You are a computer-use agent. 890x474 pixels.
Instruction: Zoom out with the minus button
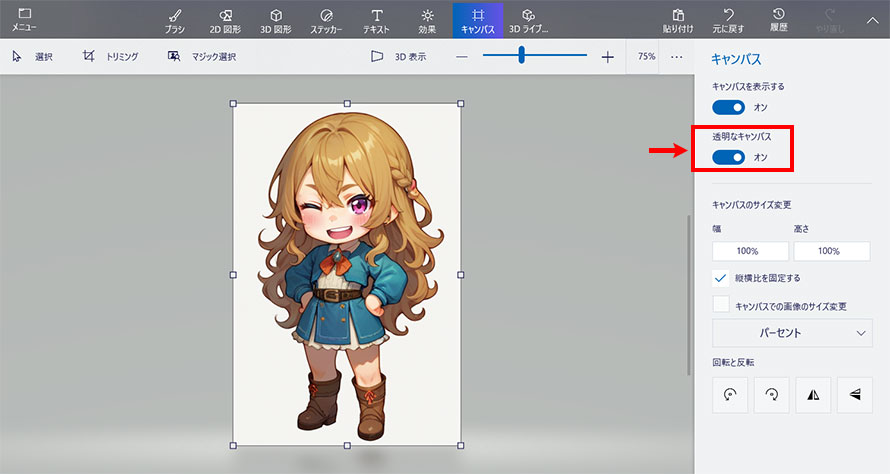(462, 57)
